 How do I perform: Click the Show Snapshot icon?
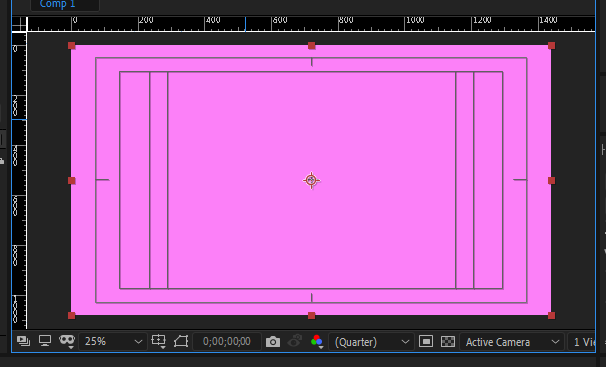pyautogui.click(x=295, y=341)
